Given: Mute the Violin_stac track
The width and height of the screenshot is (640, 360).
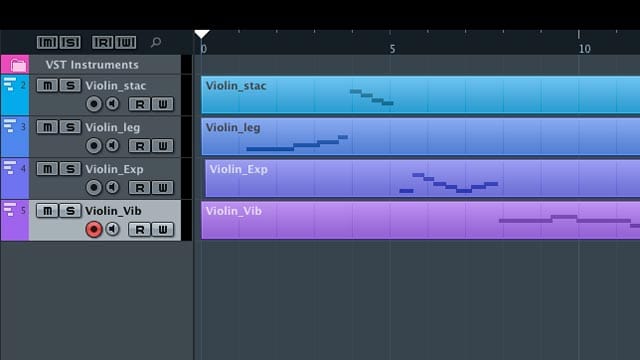Looking at the screenshot, I should [47, 85].
